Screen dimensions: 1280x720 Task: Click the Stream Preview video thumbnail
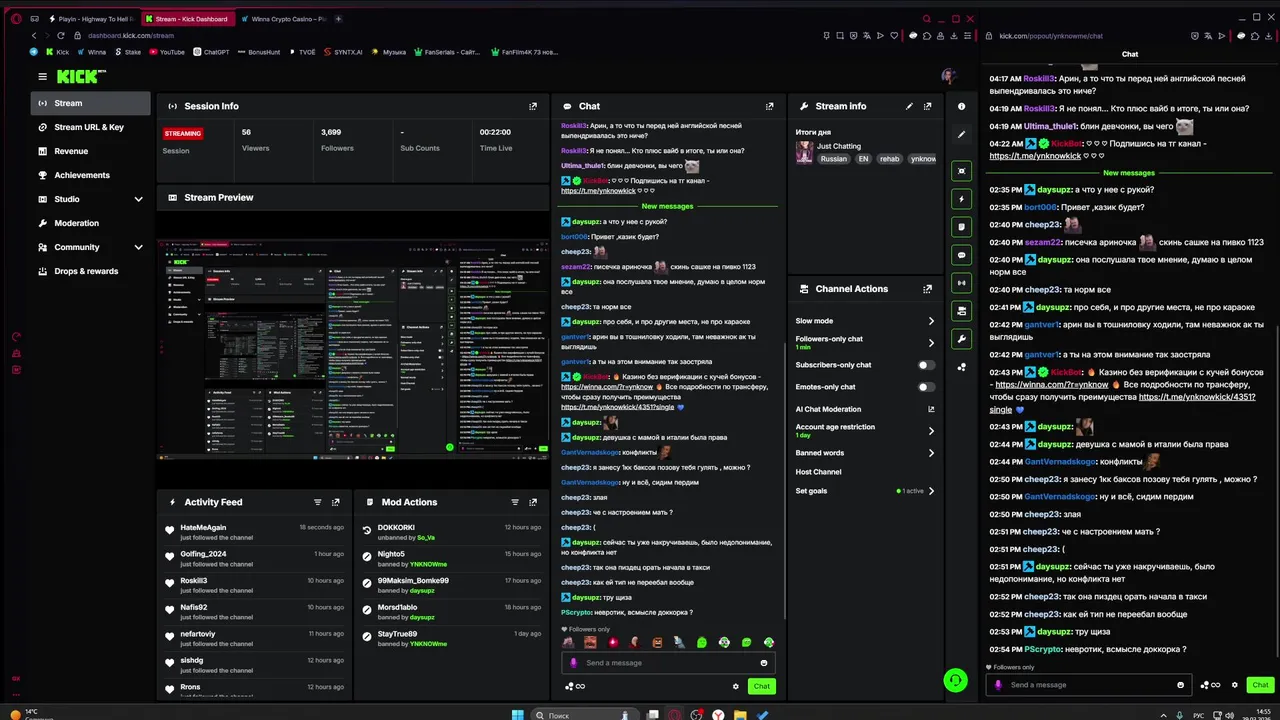pos(353,349)
